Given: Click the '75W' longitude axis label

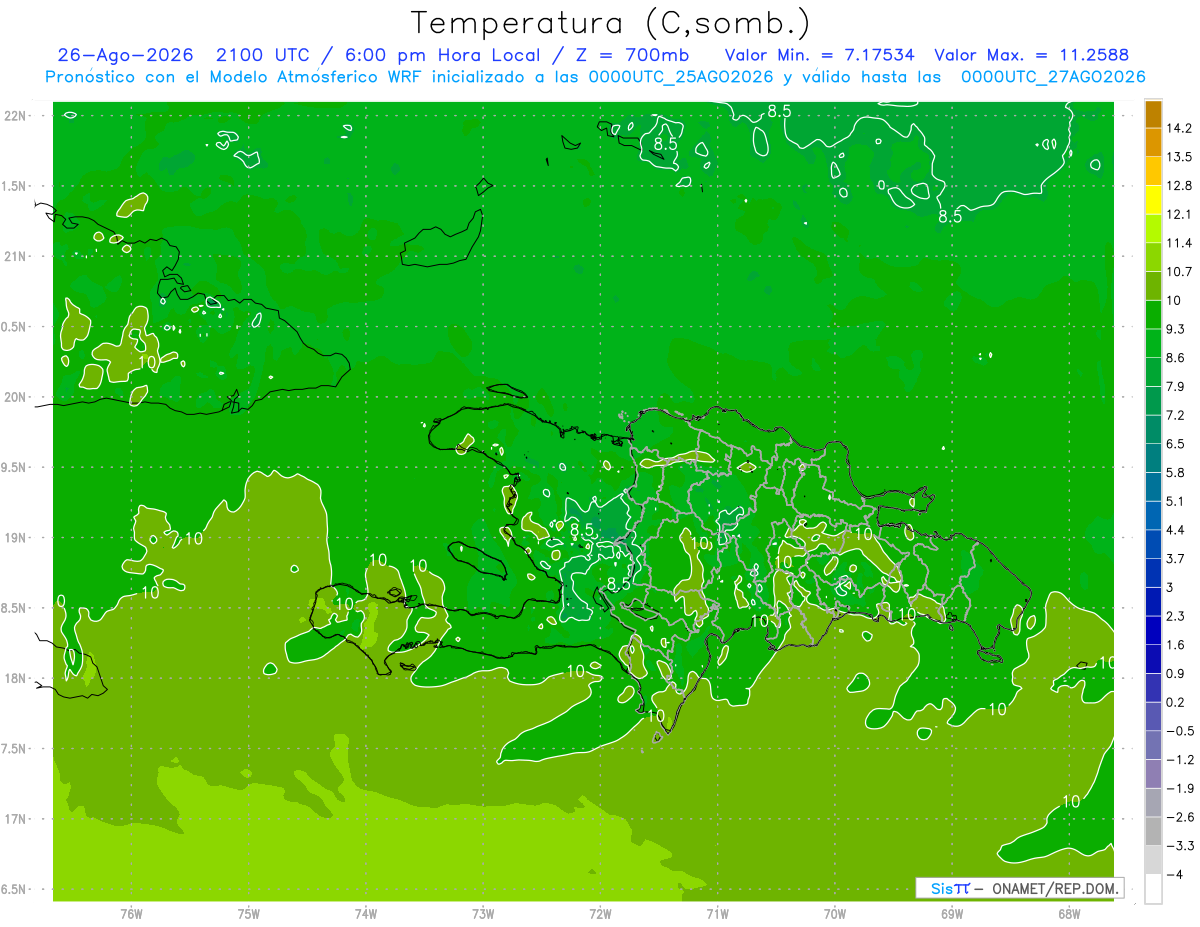Looking at the screenshot, I should (x=249, y=914).
